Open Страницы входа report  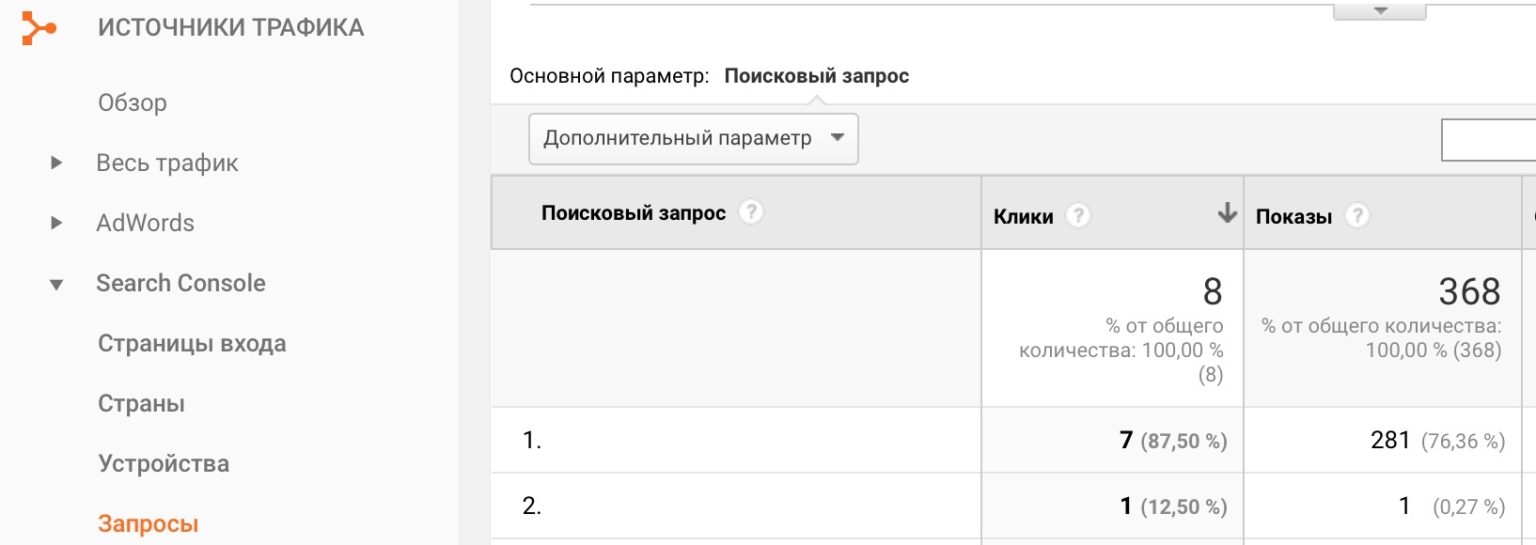(192, 344)
